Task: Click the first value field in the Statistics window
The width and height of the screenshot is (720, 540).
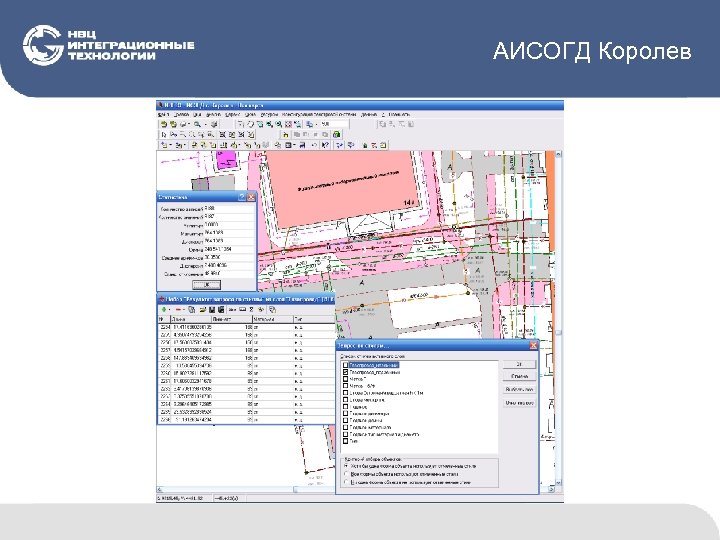Action: click(x=229, y=208)
